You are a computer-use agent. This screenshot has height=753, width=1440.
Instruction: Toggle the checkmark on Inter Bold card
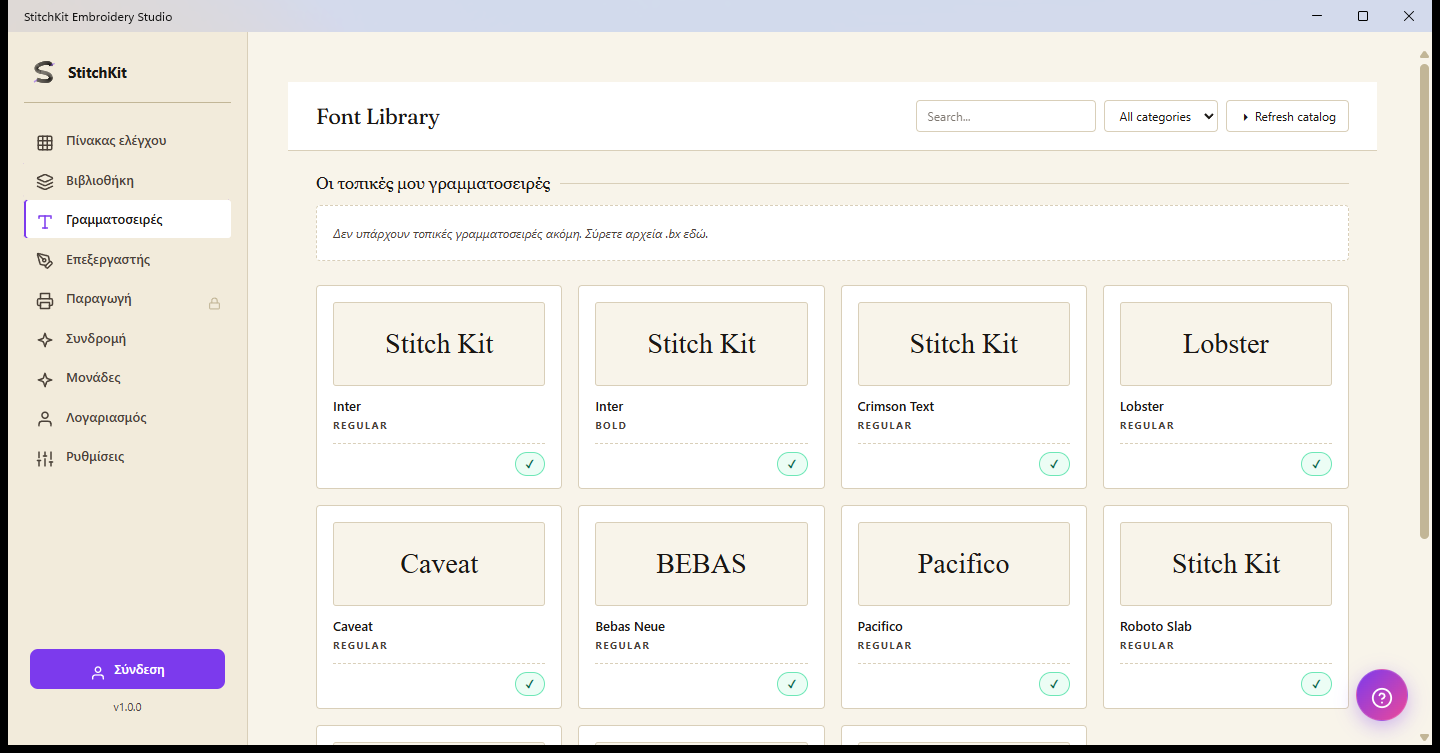click(x=792, y=464)
